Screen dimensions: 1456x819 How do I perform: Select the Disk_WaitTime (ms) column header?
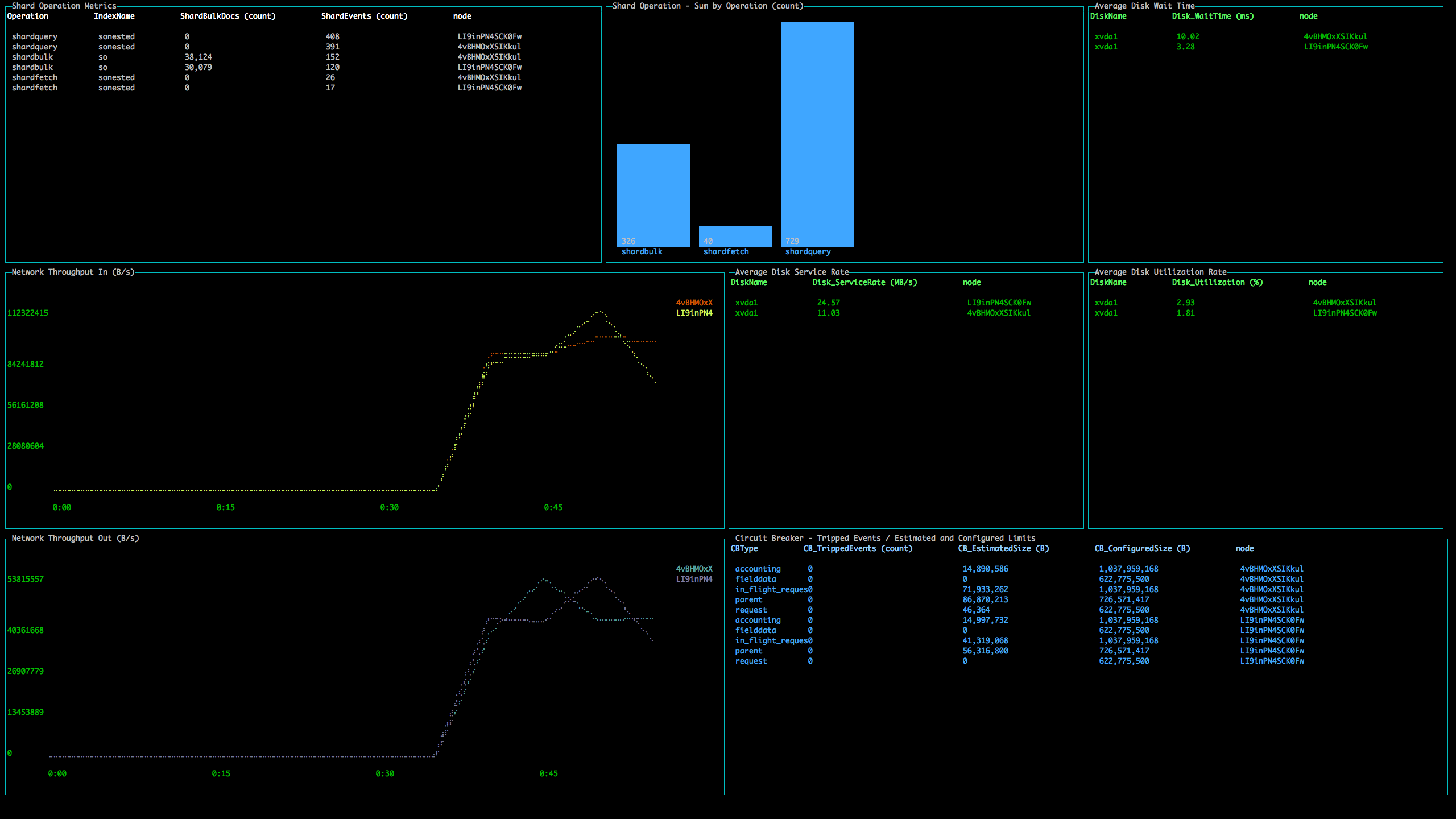(x=1213, y=16)
